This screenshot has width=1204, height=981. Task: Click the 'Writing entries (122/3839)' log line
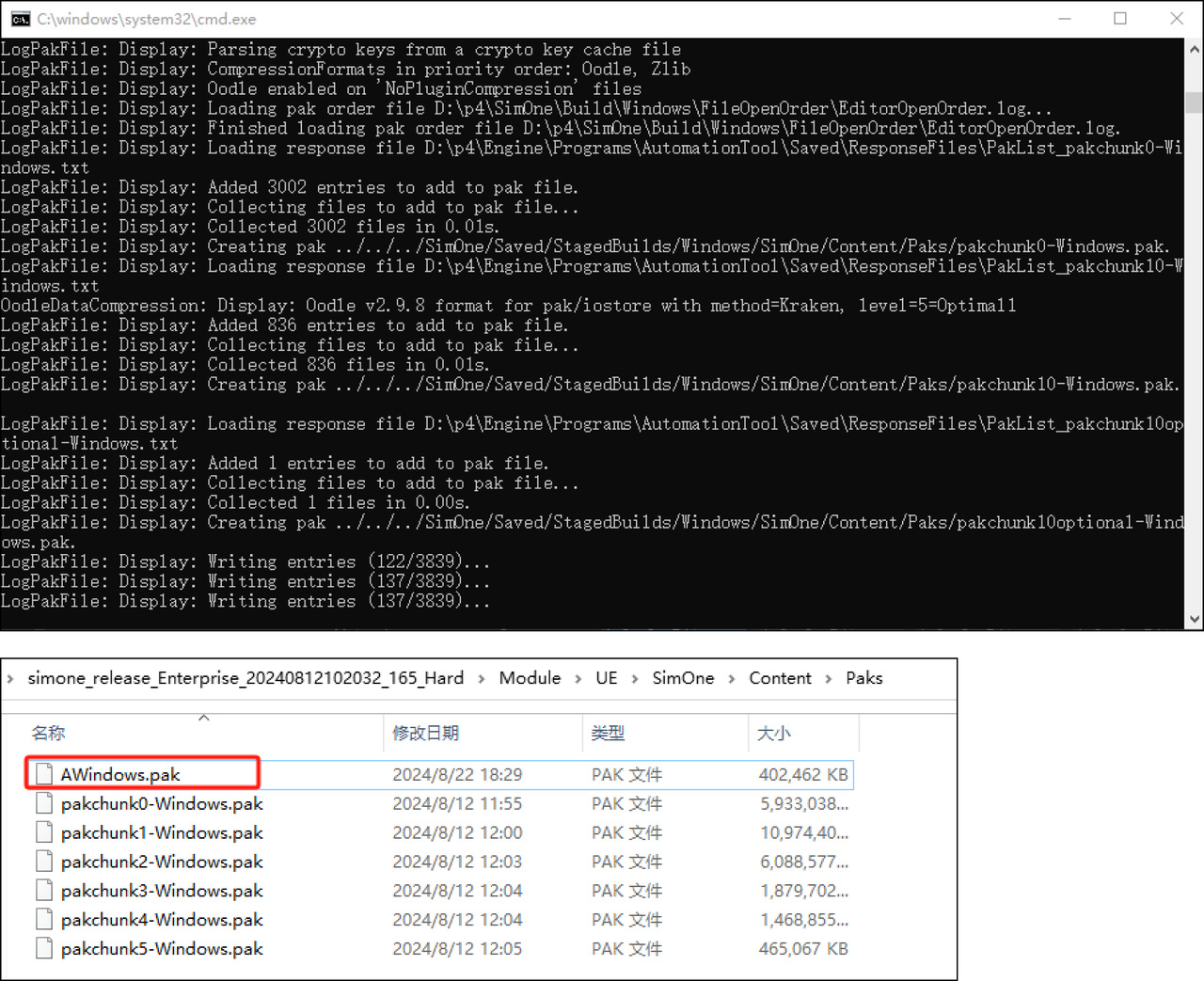pyautogui.click(x=246, y=562)
